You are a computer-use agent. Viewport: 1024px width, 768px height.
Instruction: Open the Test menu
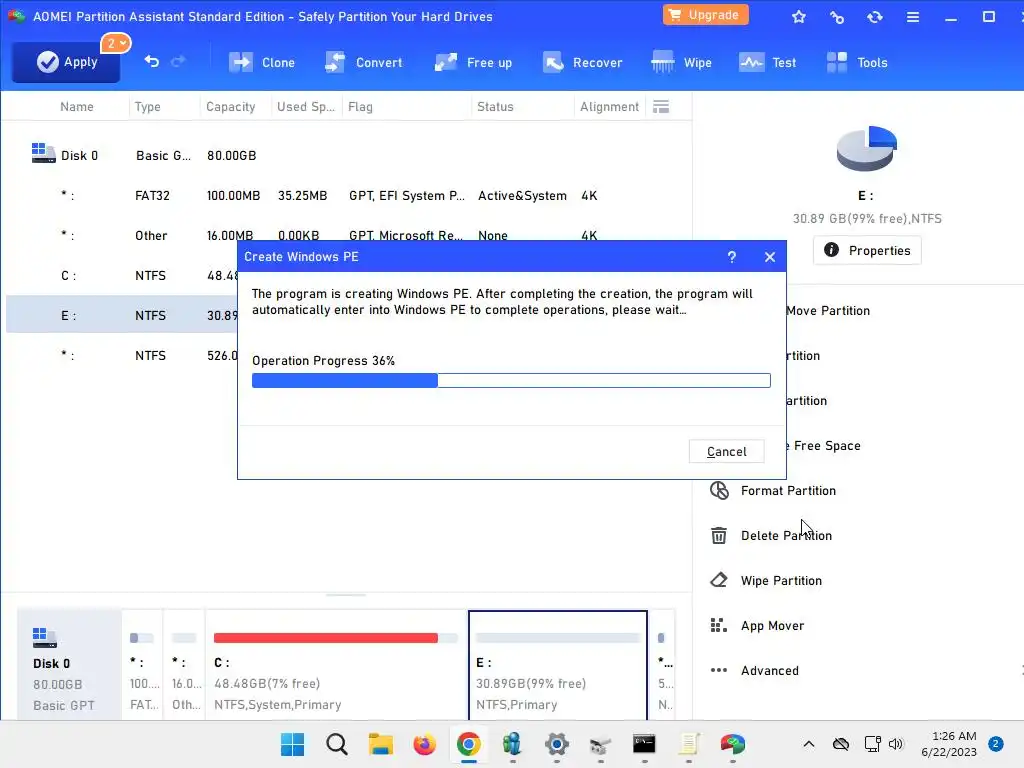tap(767, 63)
